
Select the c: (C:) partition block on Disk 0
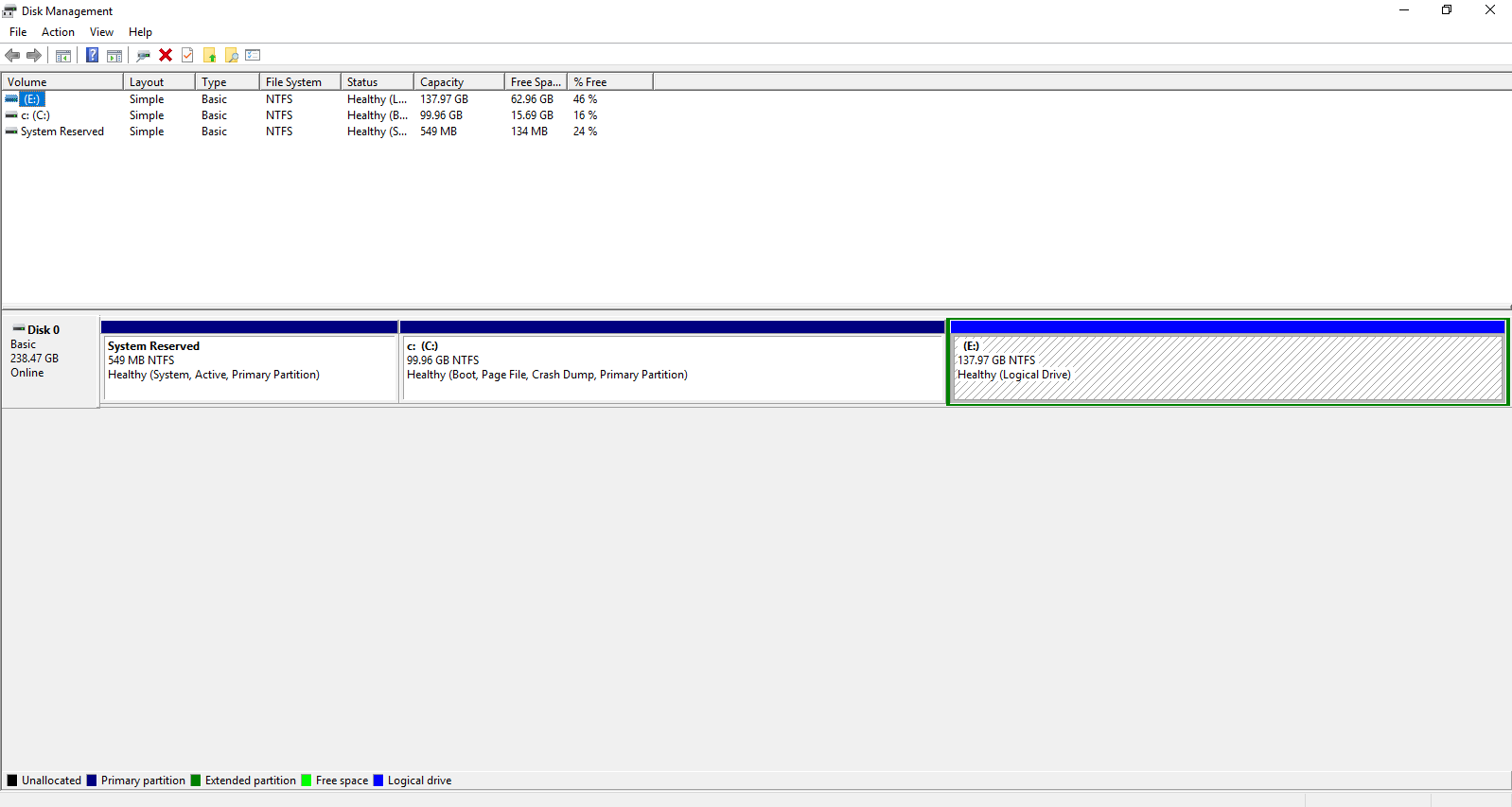pyautogui.click(x=673, y=362)
